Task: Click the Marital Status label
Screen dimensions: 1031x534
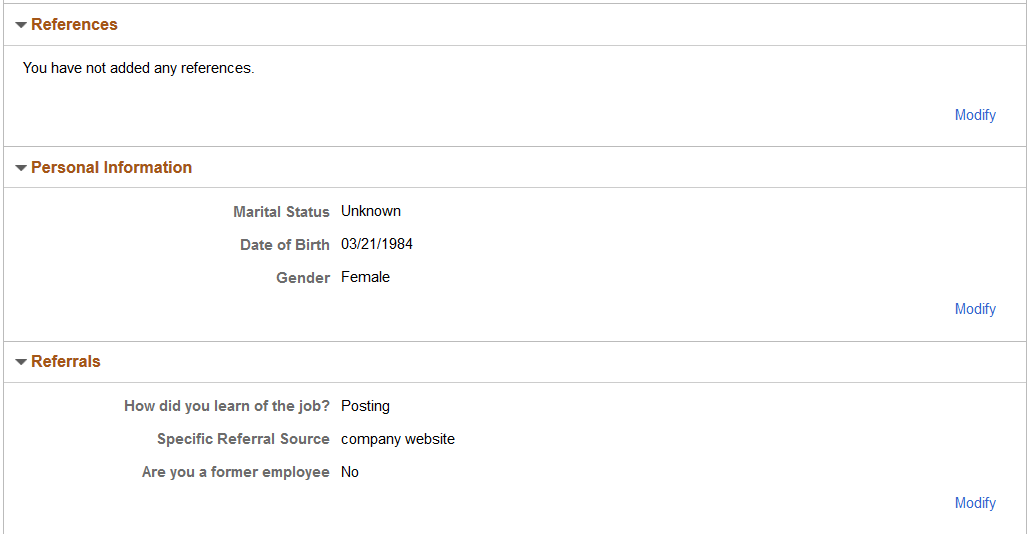Action: [x=281, y=212]
